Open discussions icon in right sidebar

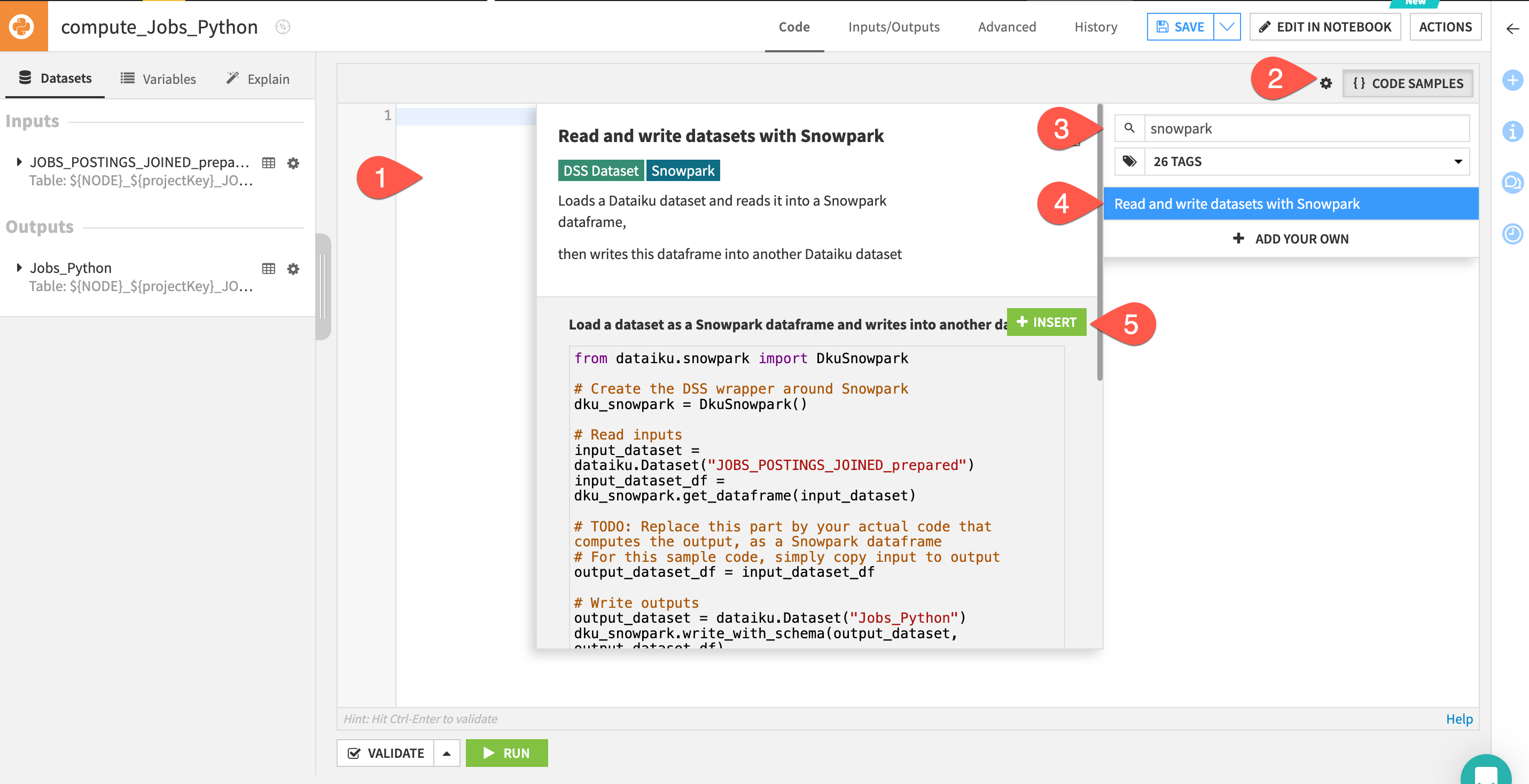(x=1512, y=182)
